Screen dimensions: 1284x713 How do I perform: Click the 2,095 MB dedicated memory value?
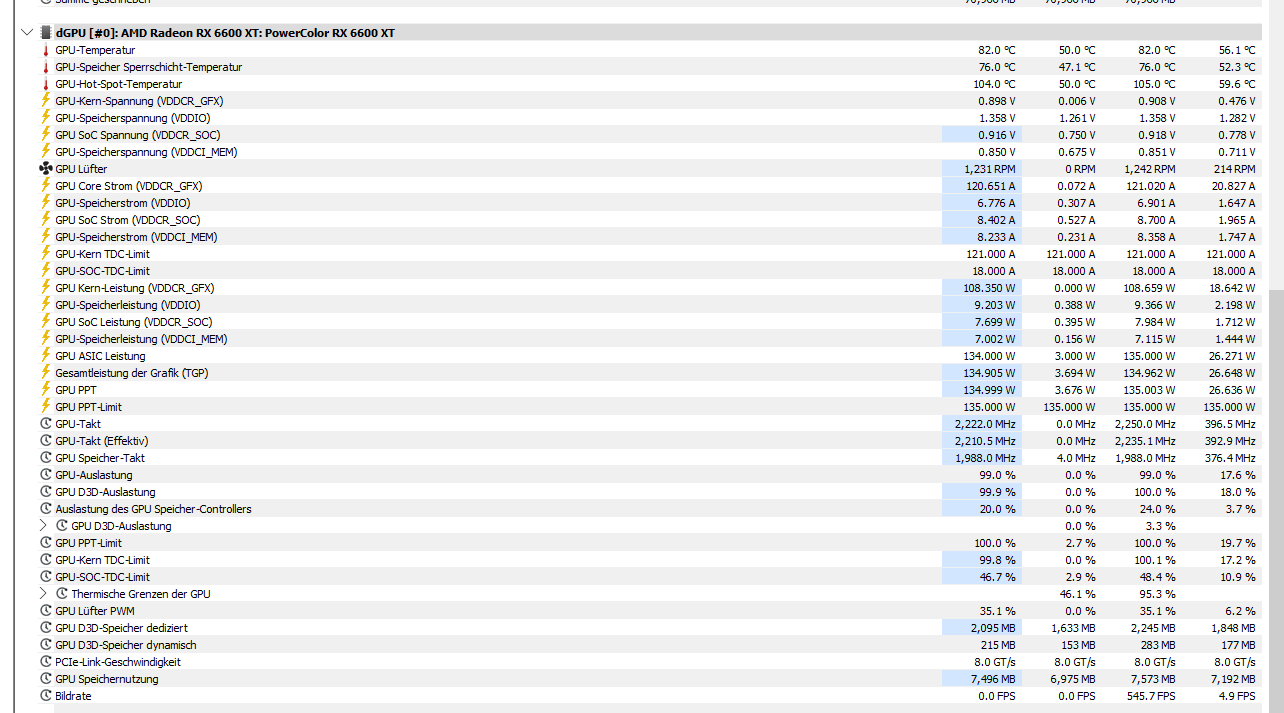click(x=993, y=628)
